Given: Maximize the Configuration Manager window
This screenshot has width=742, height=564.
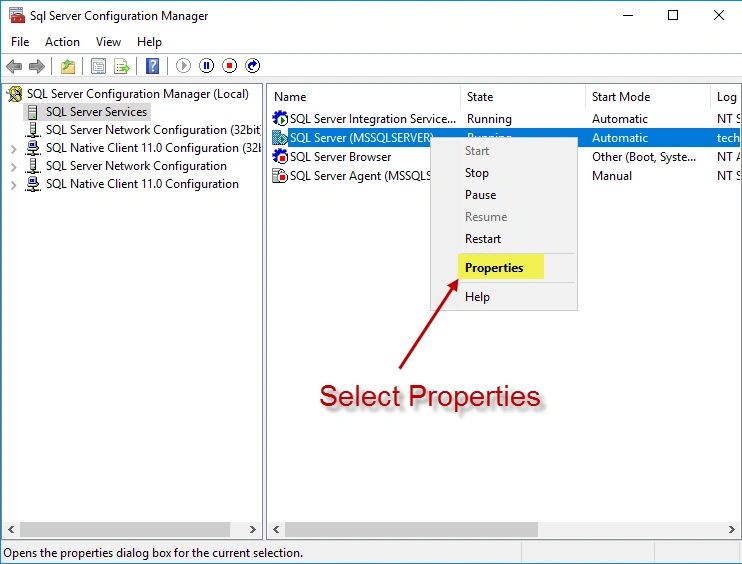Looking at the screenshot, I should click(672, 15).
